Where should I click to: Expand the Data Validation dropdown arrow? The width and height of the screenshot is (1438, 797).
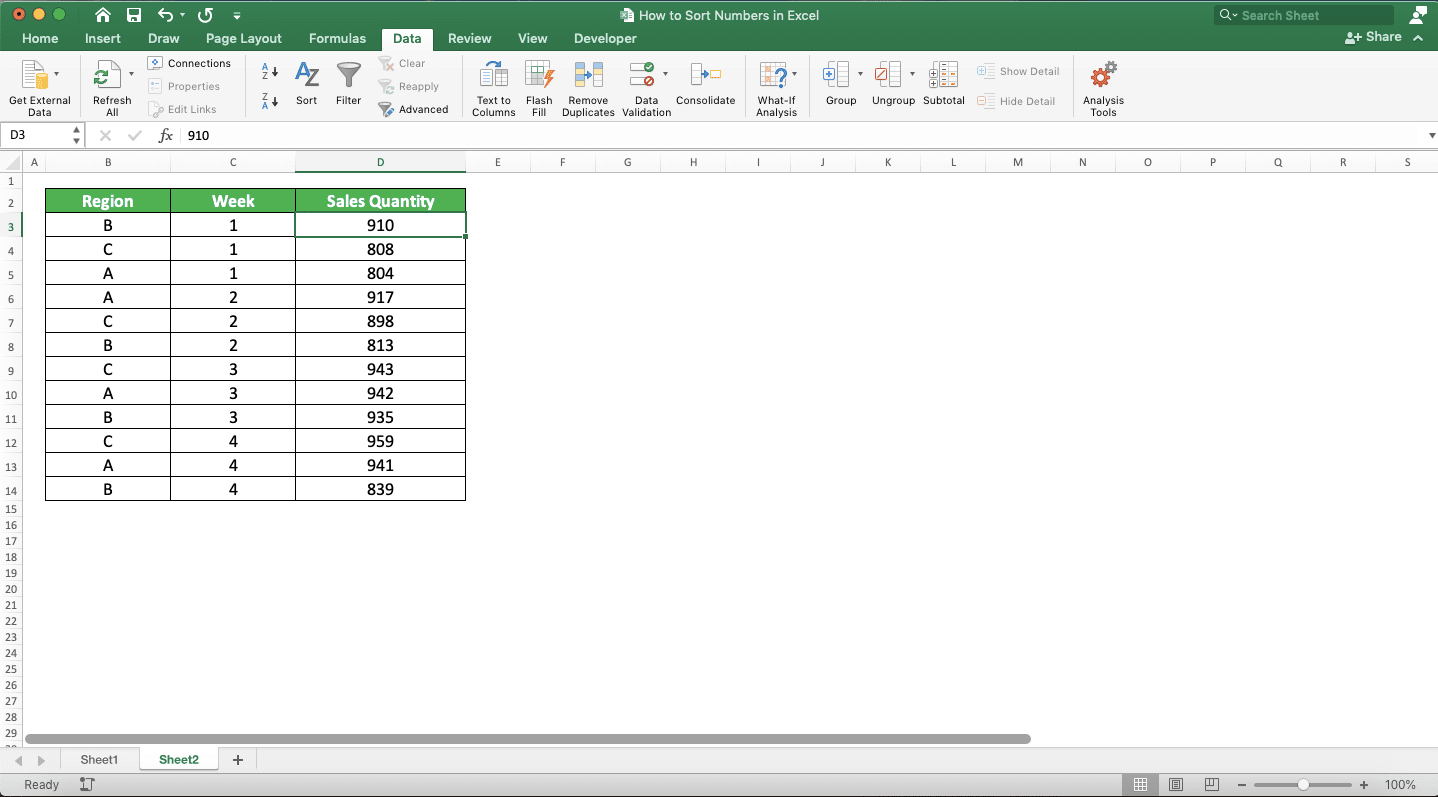pos(665,73)
